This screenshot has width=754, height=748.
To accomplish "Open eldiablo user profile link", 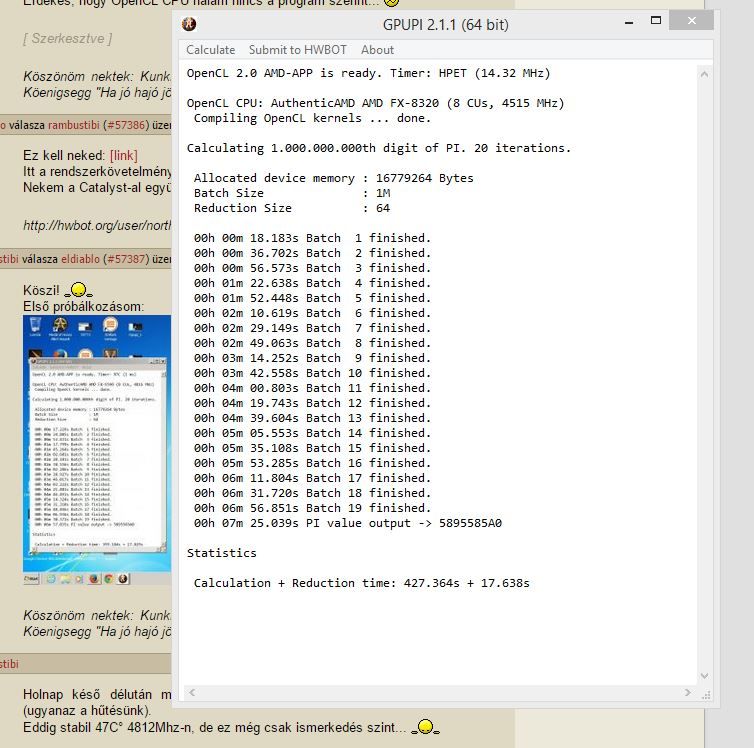I will 80,259.
